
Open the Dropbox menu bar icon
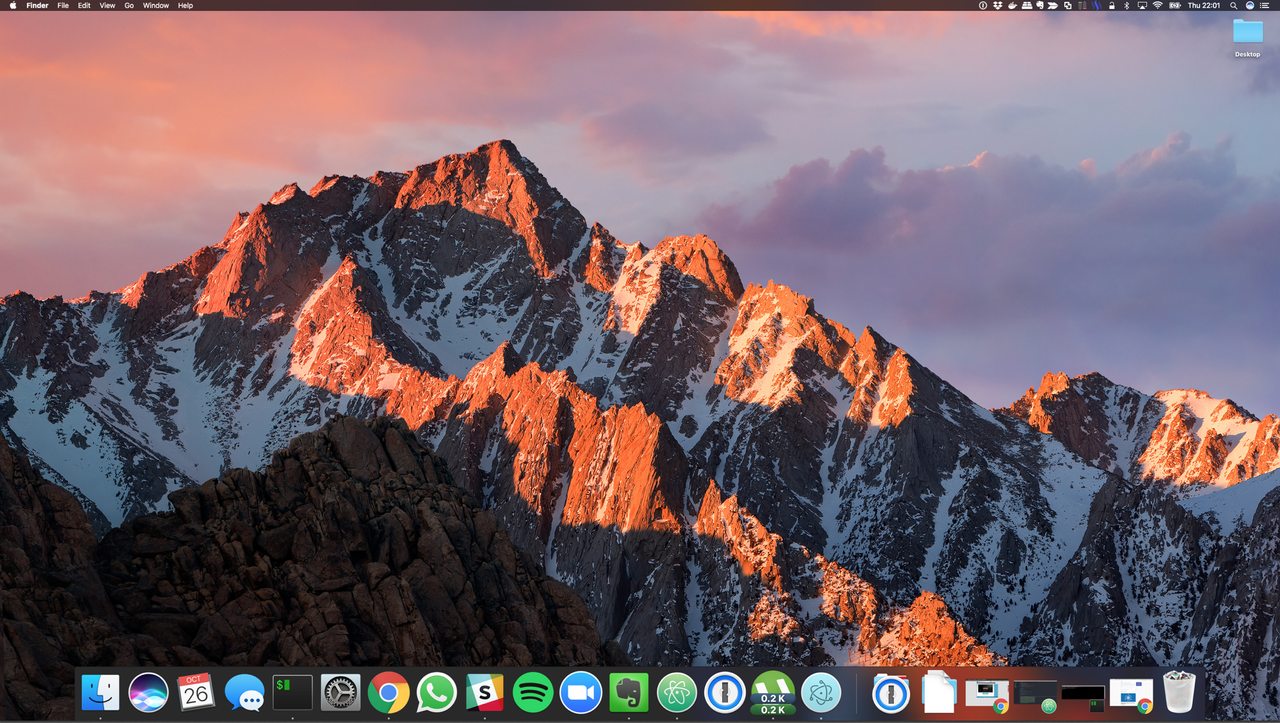coord(998,5)
